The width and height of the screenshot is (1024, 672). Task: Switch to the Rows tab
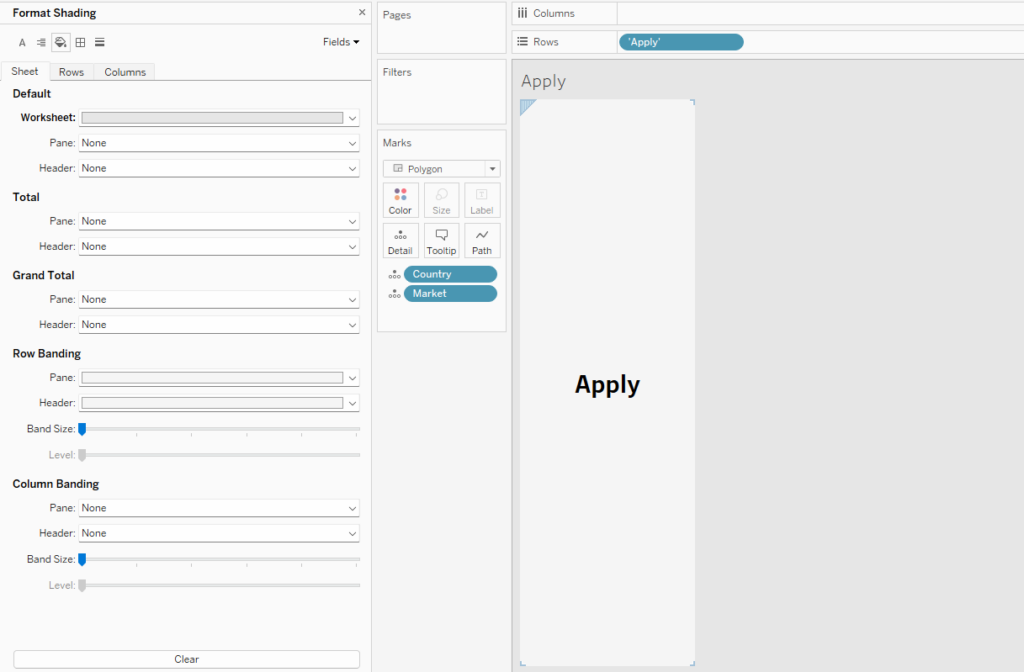point(71,72)
